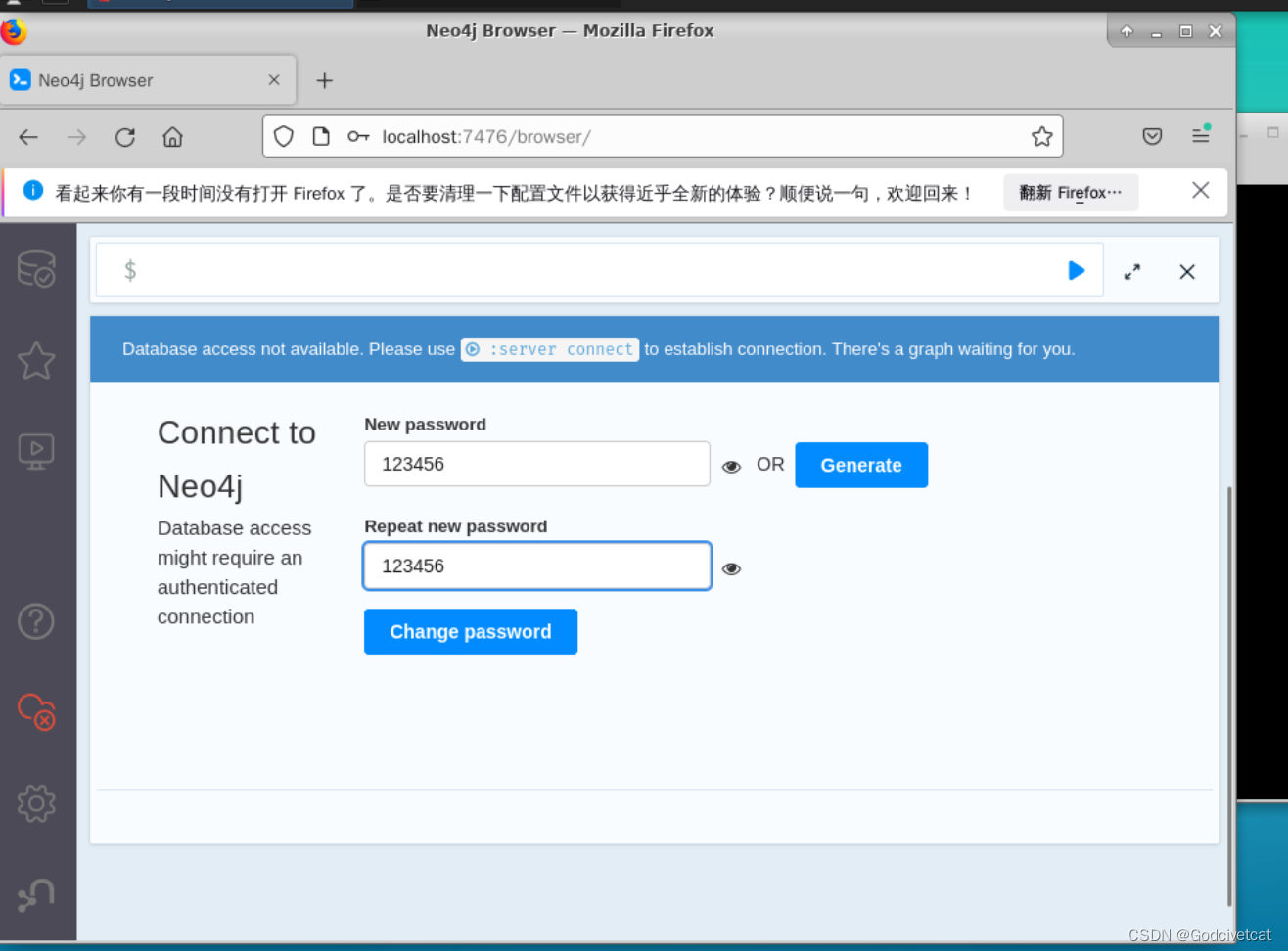
Task: Click the tracking protection shield in address bar
Action: pyautogui.click(x=283, y=136)
